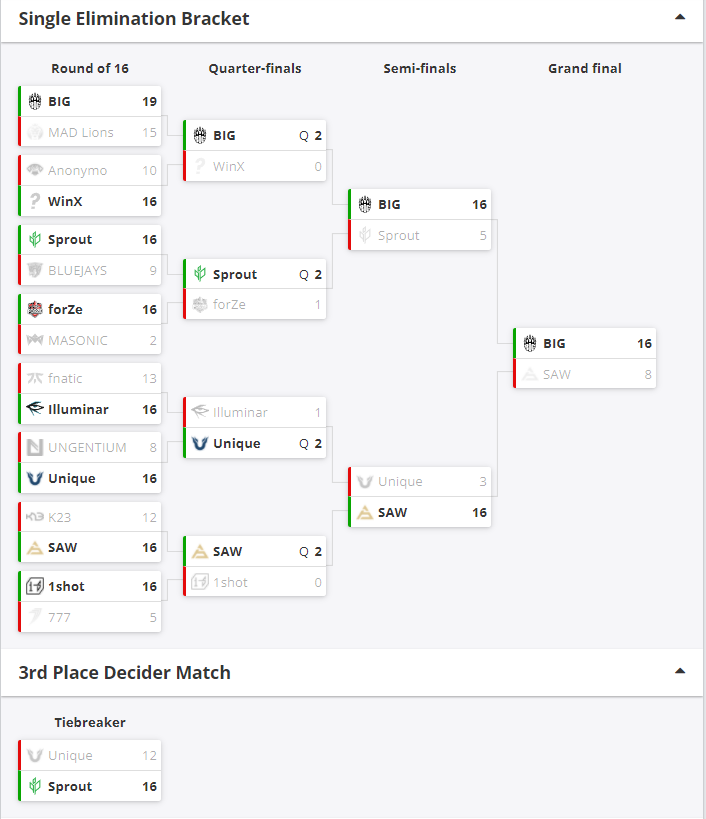This screenshot has width=706, height=819.
Task: Click the UNGENTIUM logo in Round of 16
Action: pos(34,447)
